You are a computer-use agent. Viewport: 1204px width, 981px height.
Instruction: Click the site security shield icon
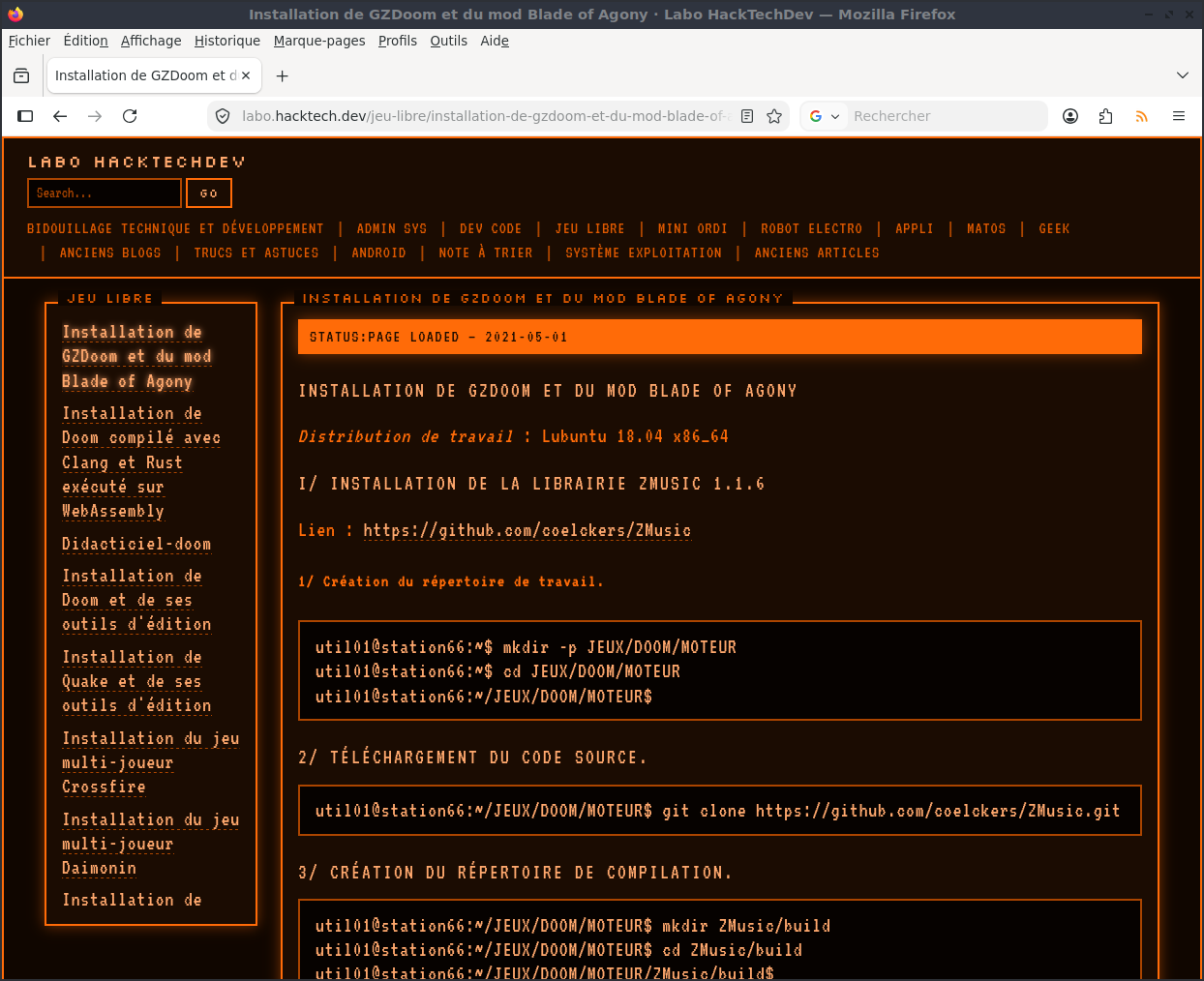(x=223, y=116)
